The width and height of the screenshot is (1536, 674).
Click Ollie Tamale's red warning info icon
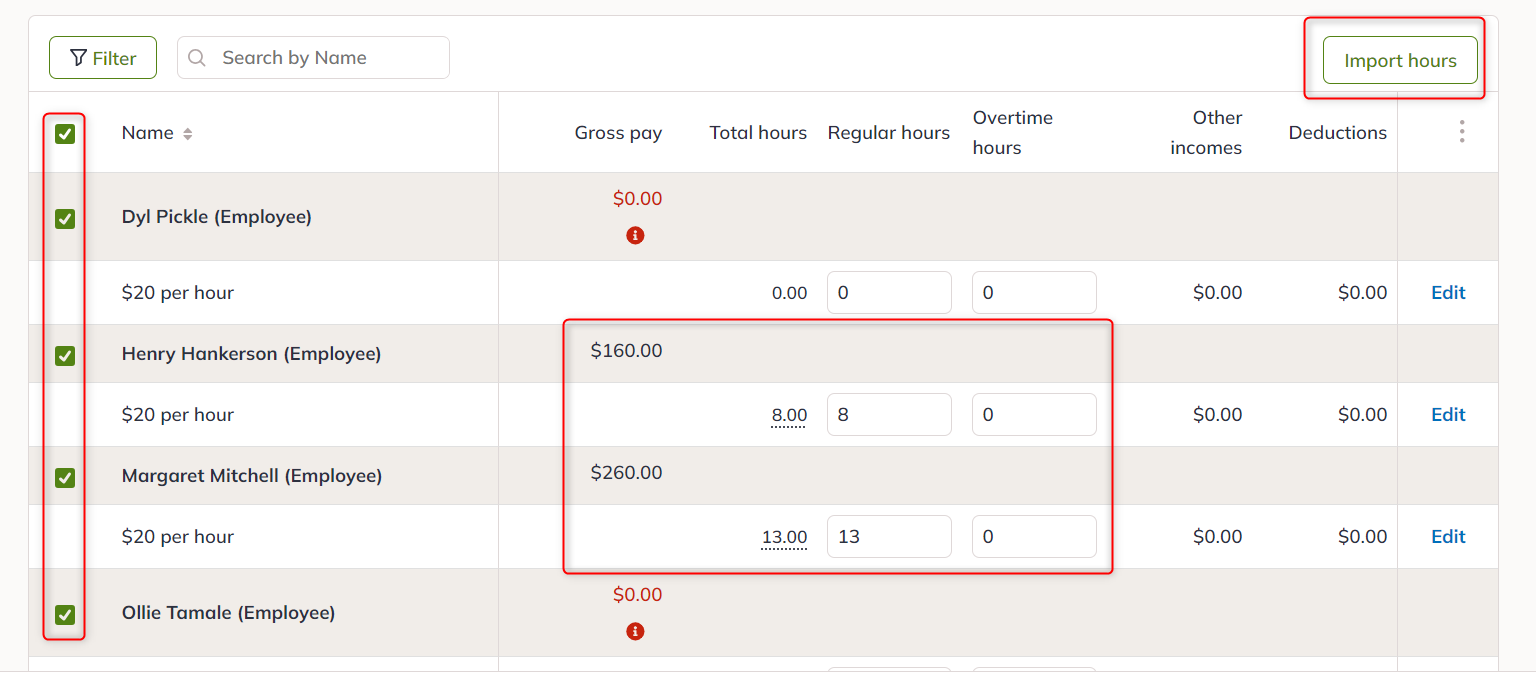(635, 632)
